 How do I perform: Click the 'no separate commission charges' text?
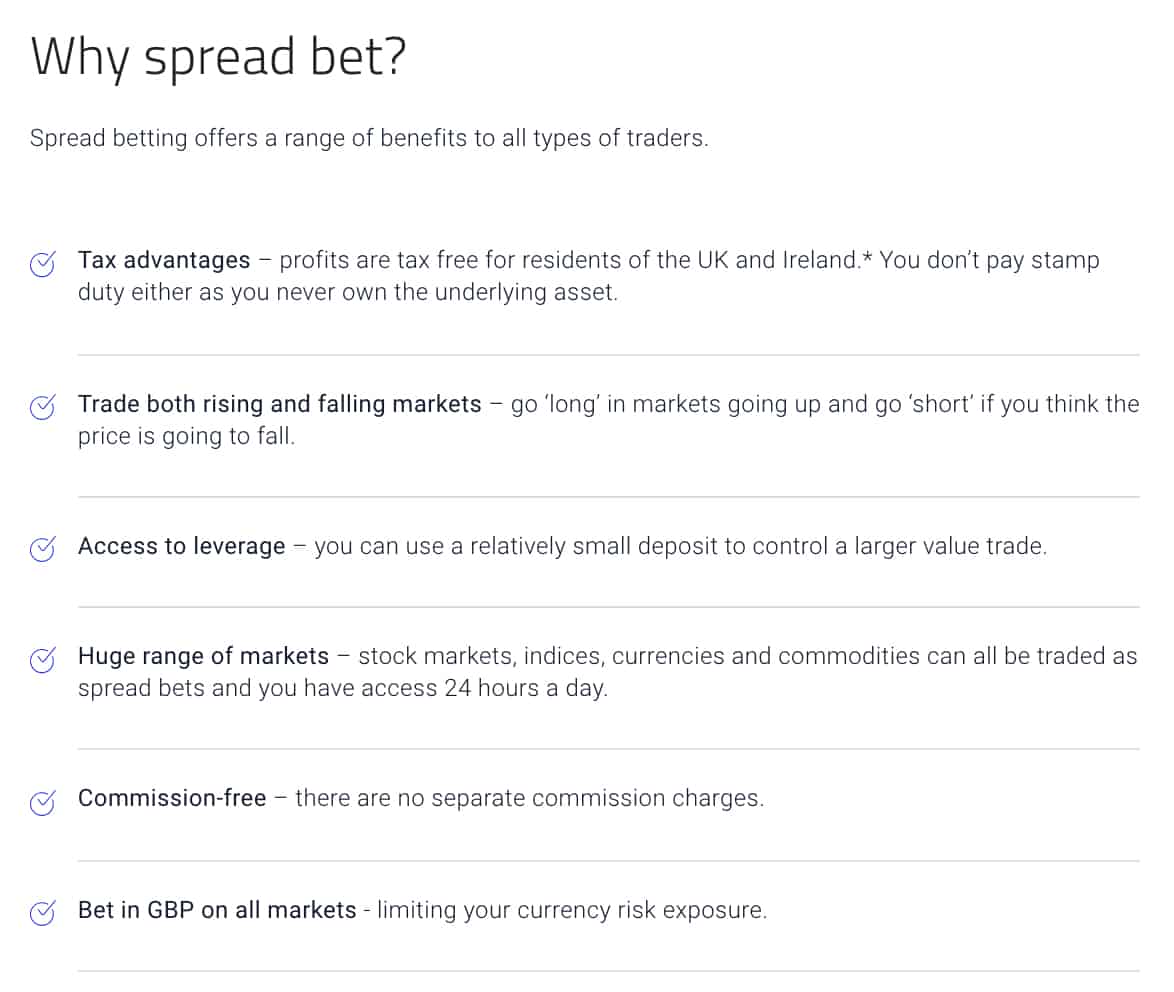point(529,799)
